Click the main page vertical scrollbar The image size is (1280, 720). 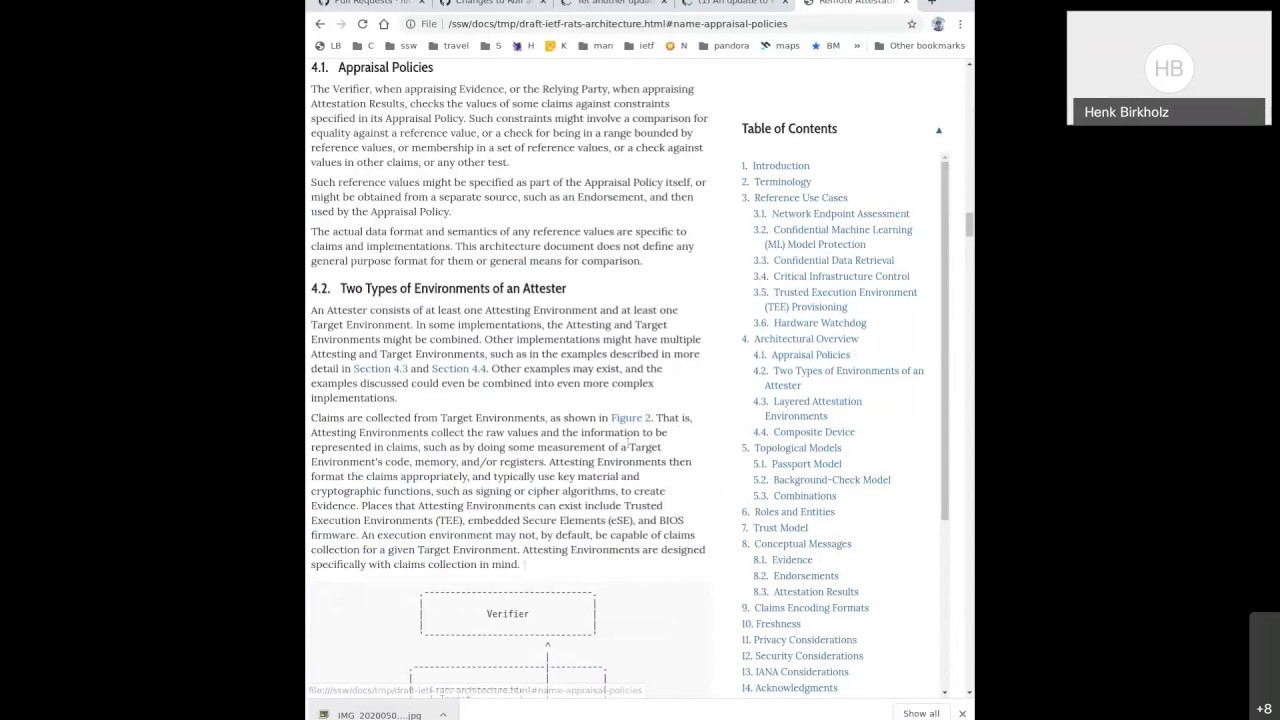tap(968, 226)
